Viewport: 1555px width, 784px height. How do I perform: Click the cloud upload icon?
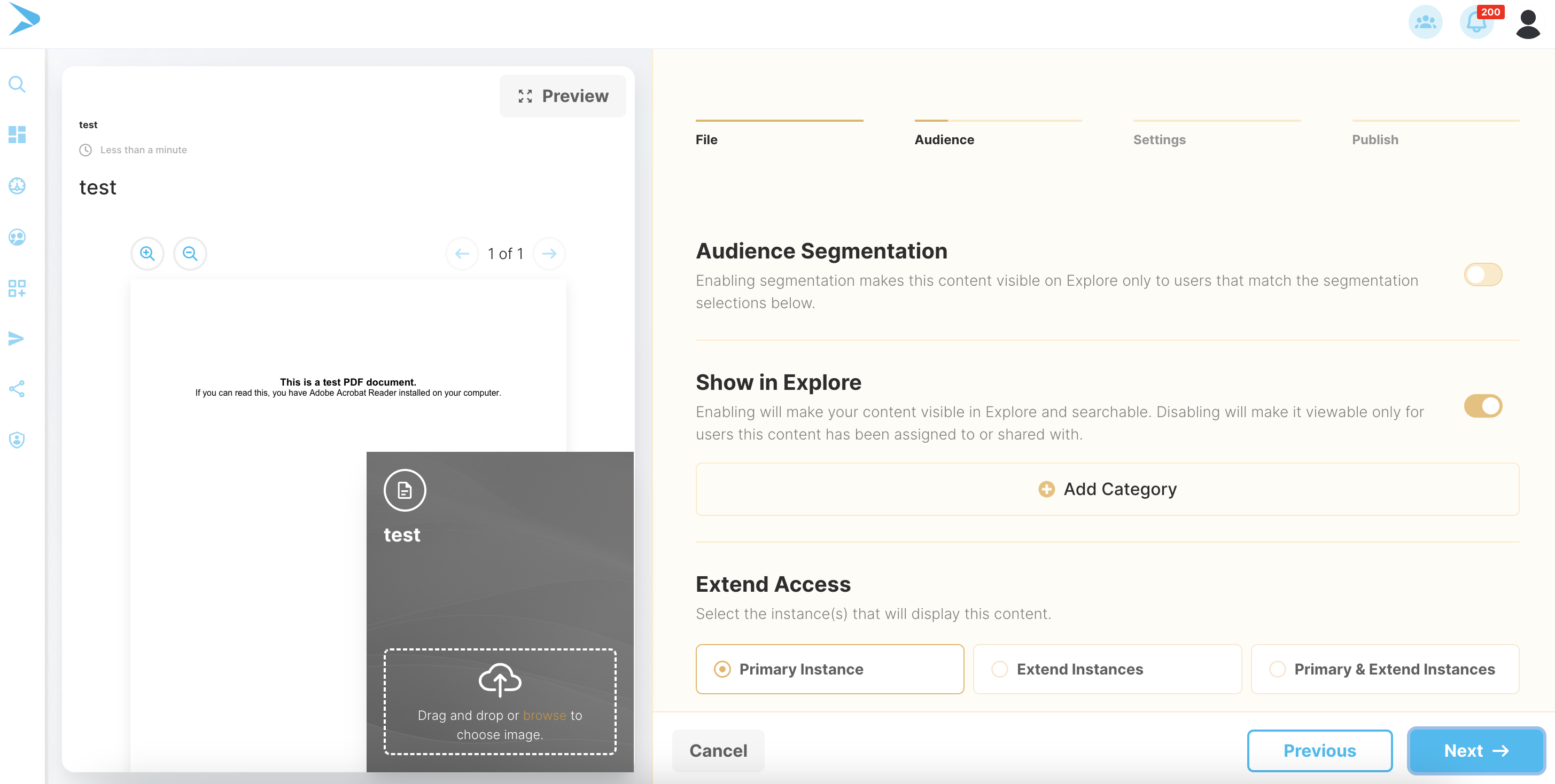click(500, 680)
